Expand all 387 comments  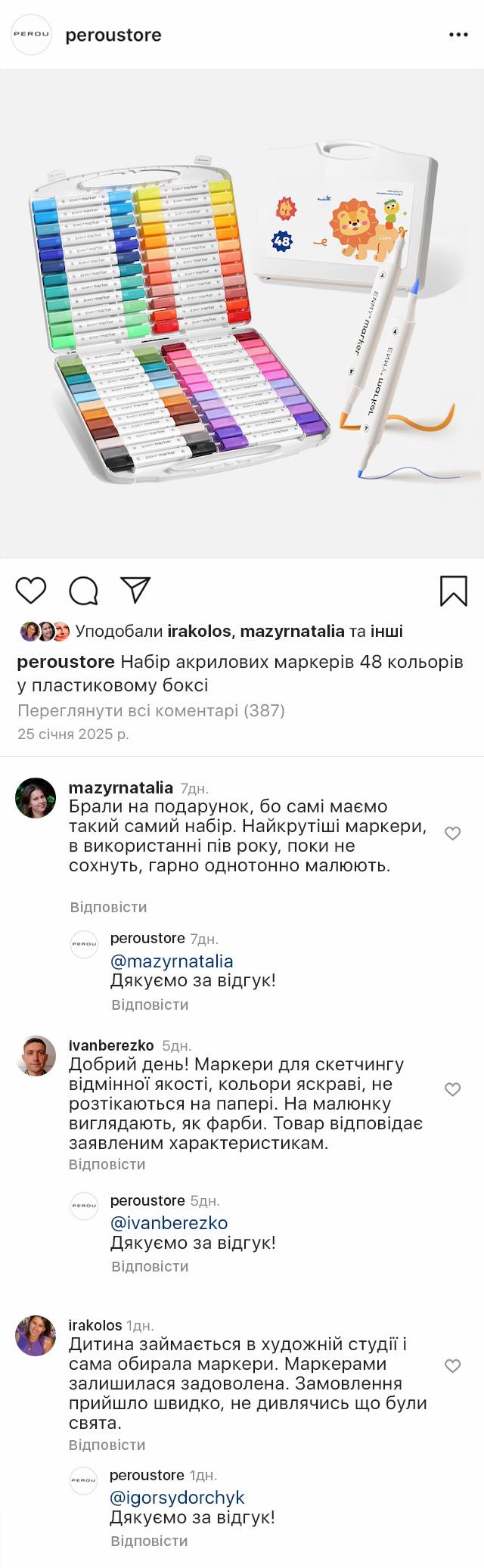(x=151, y=710)
